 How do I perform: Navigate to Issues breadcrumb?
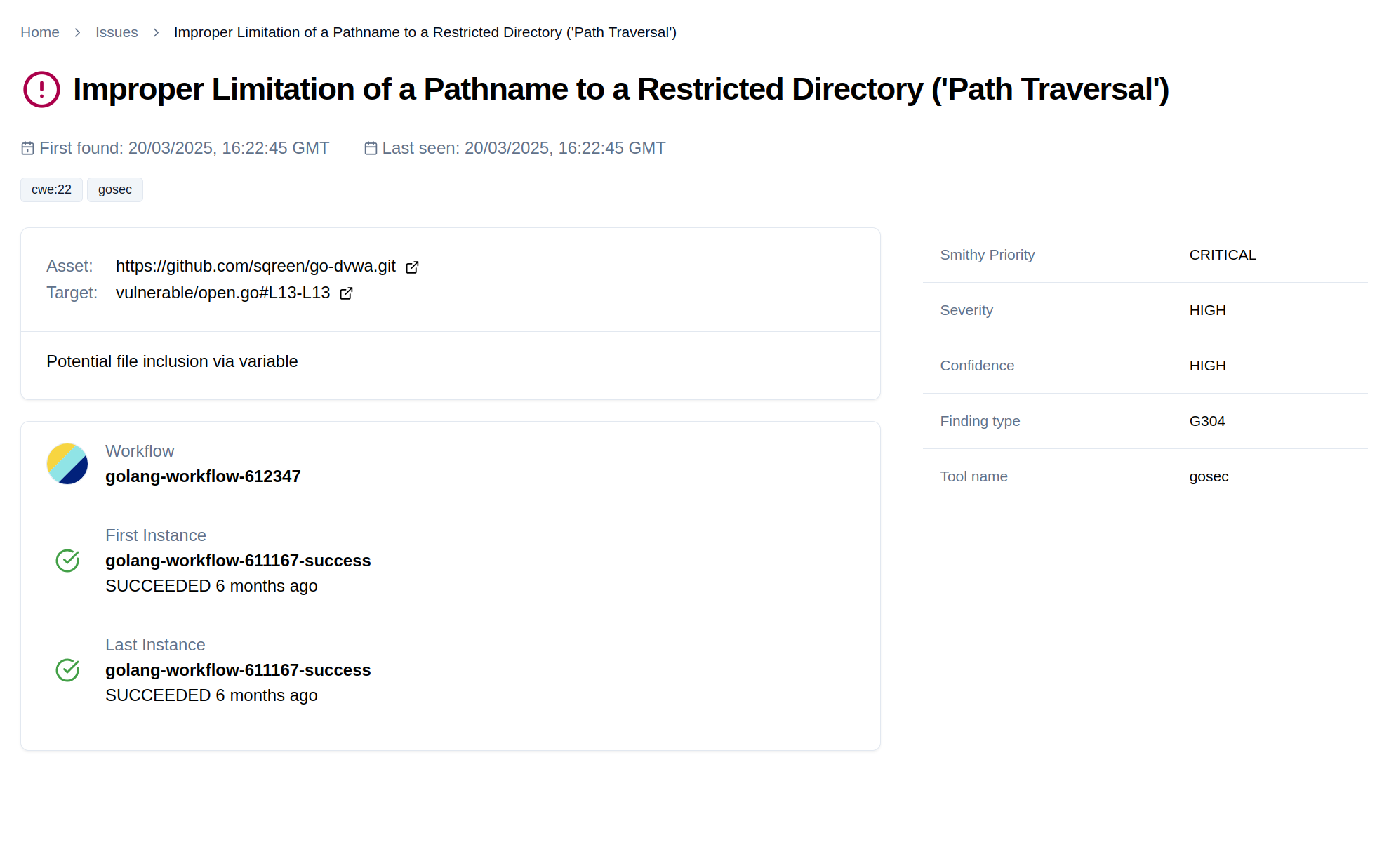click(117, 32)
